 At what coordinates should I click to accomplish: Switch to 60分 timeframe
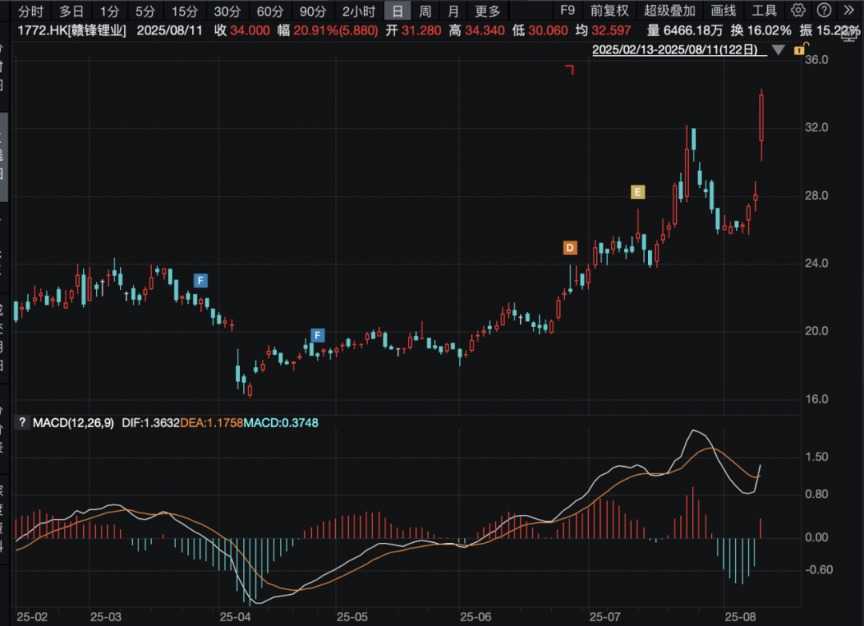pos(270,11)
